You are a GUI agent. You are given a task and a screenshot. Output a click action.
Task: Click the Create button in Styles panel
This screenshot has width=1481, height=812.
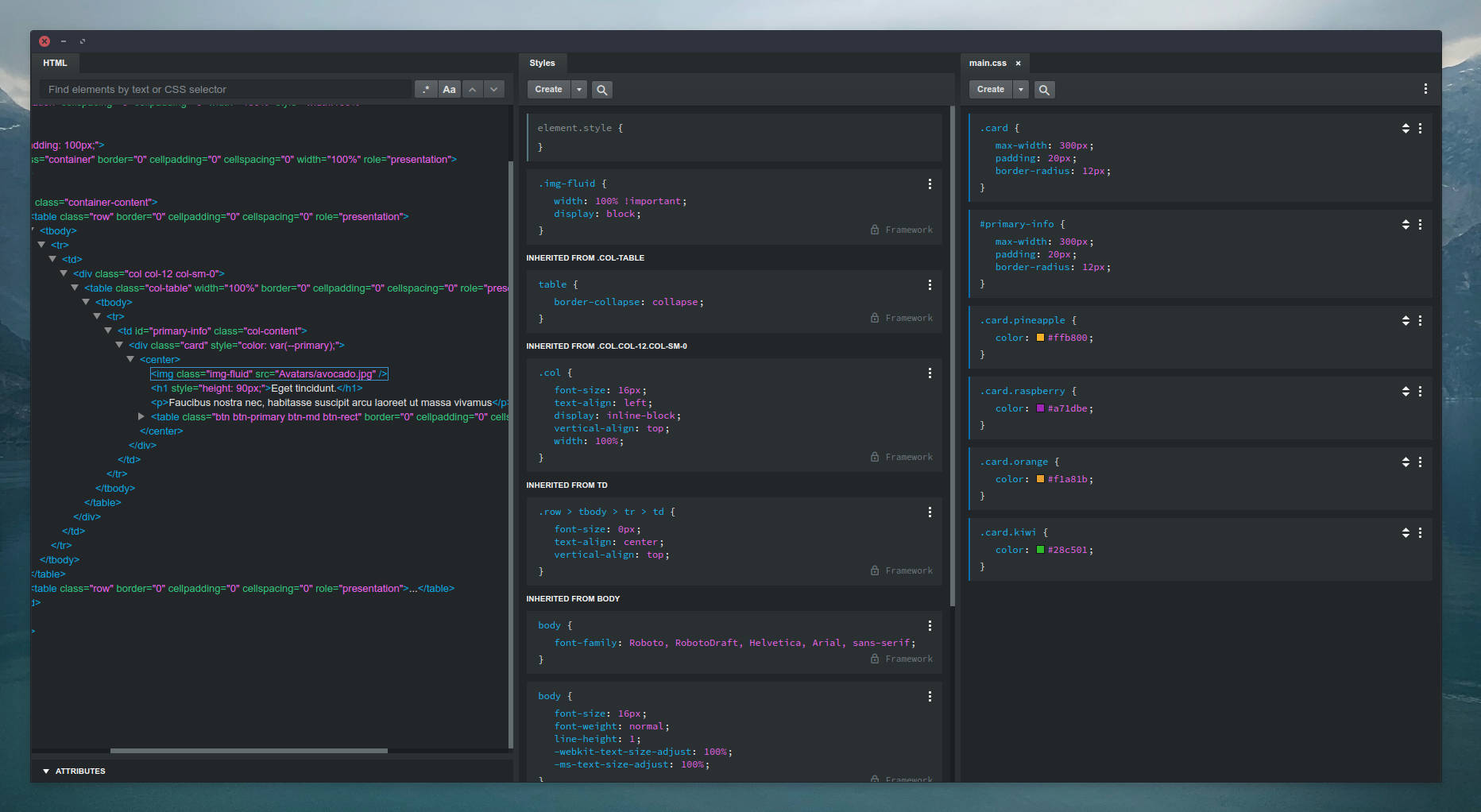pos(548,90)
